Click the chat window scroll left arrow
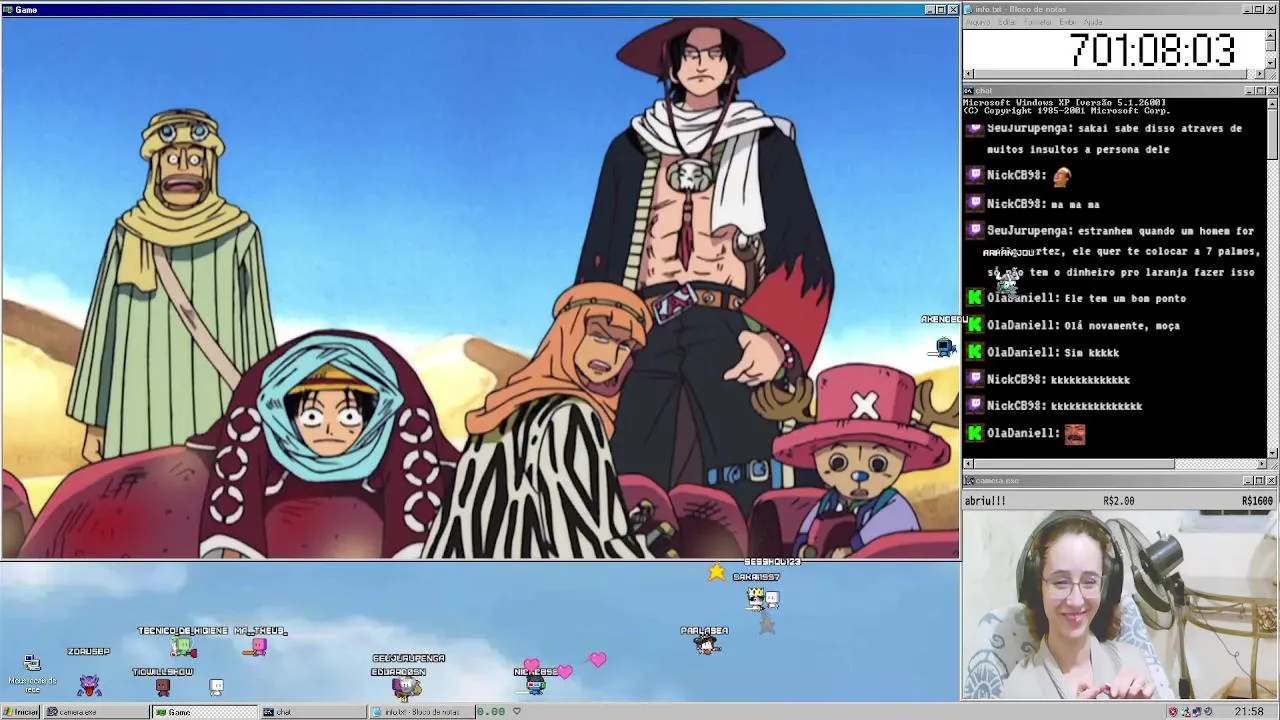1280x720 pixels. pos(968,464)
